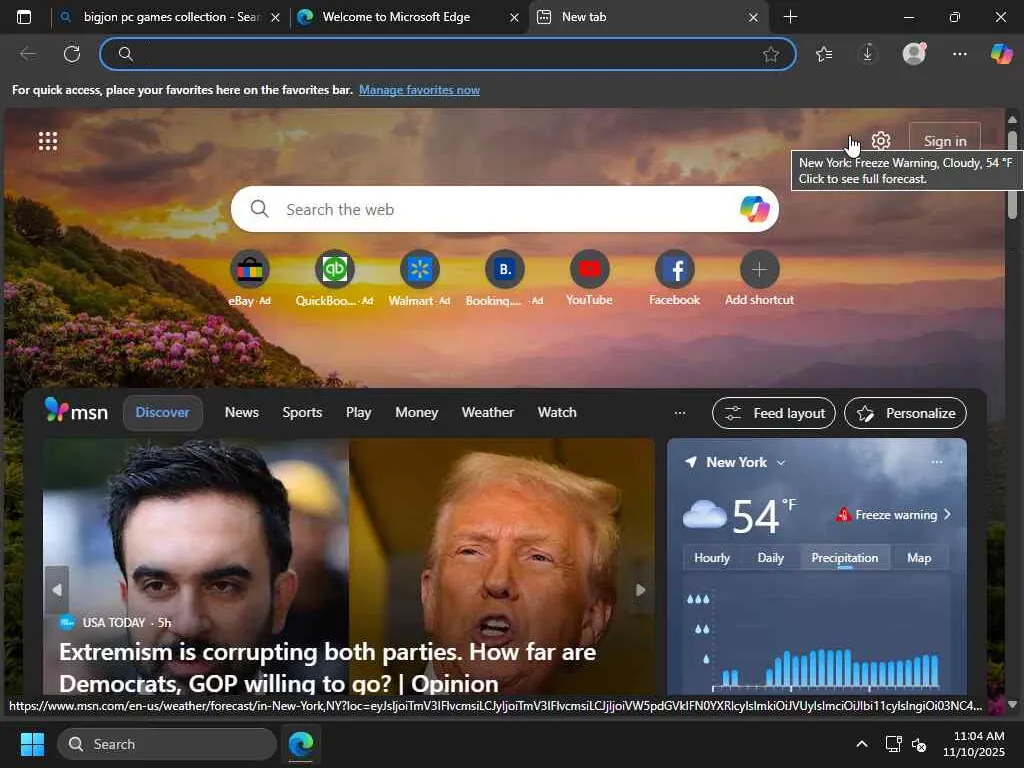Show Precipitation weather view
This screenshot has width=1024, height=768.
coord(844,558)
